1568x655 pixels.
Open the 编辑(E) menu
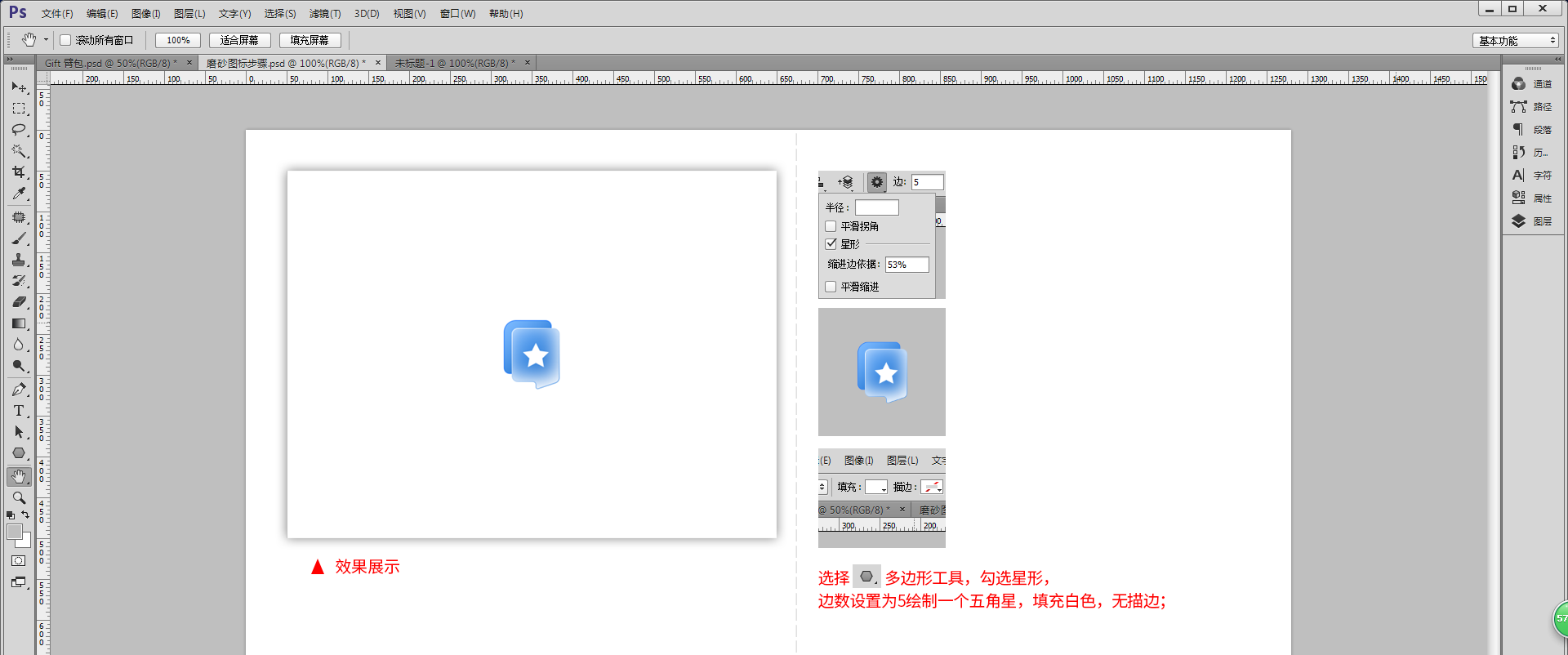point(102,14)
